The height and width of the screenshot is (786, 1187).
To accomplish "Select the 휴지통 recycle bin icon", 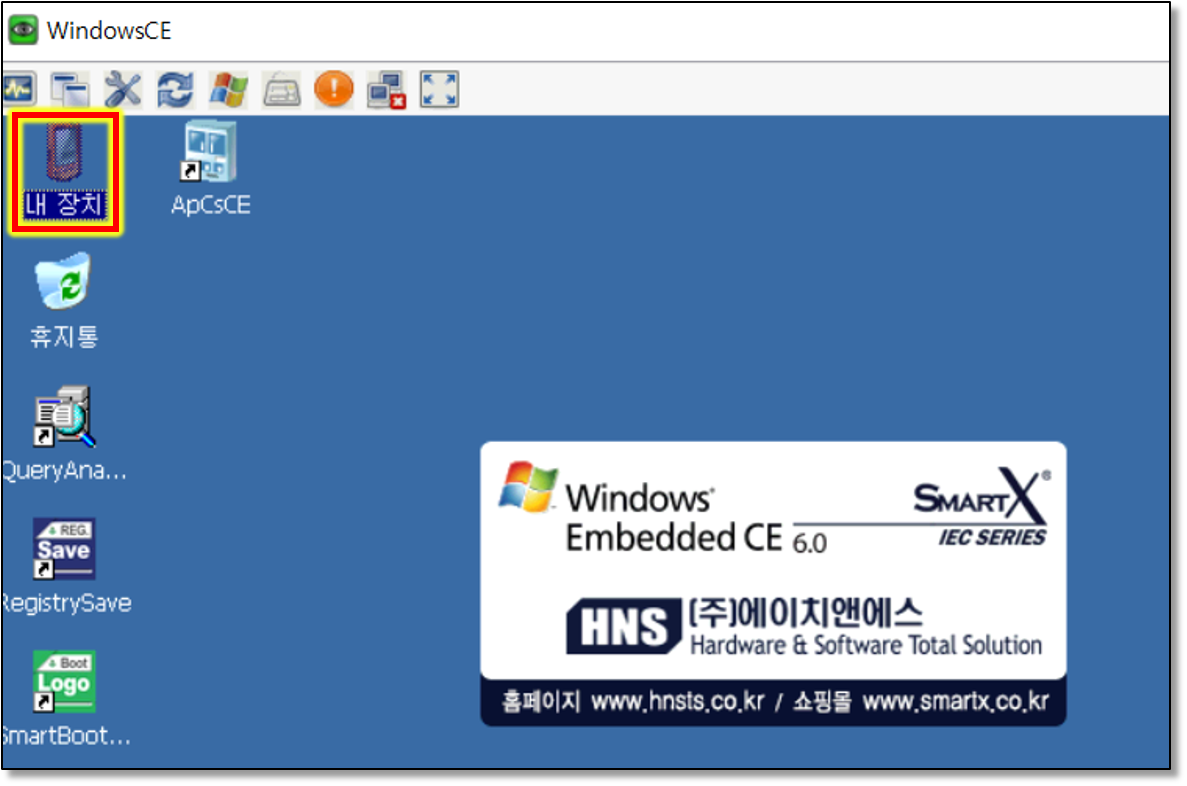I will [x=64, y=283].
